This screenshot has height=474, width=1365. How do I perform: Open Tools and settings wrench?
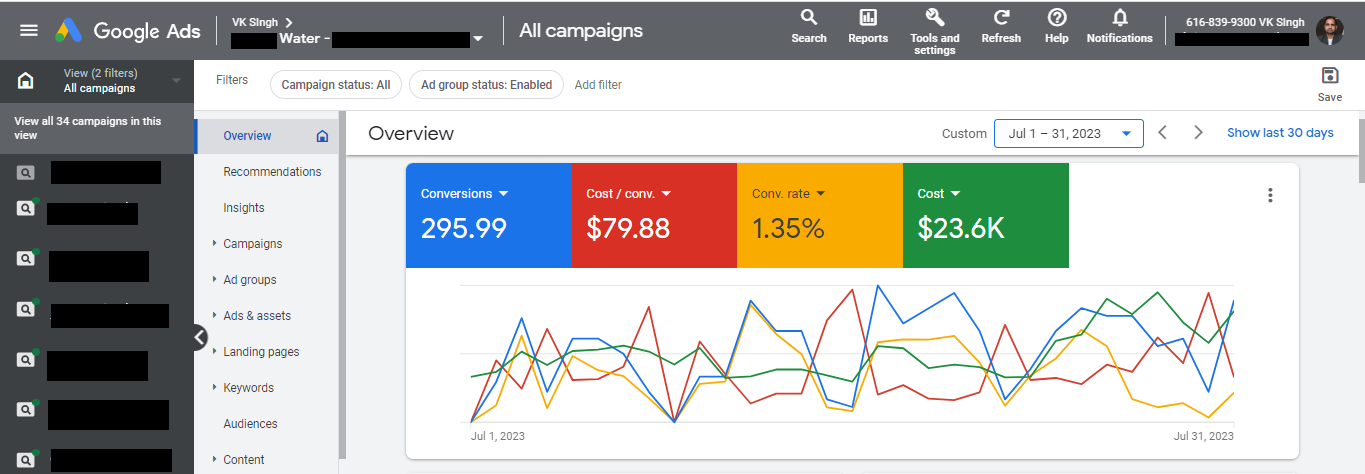[x=935, y=18]
